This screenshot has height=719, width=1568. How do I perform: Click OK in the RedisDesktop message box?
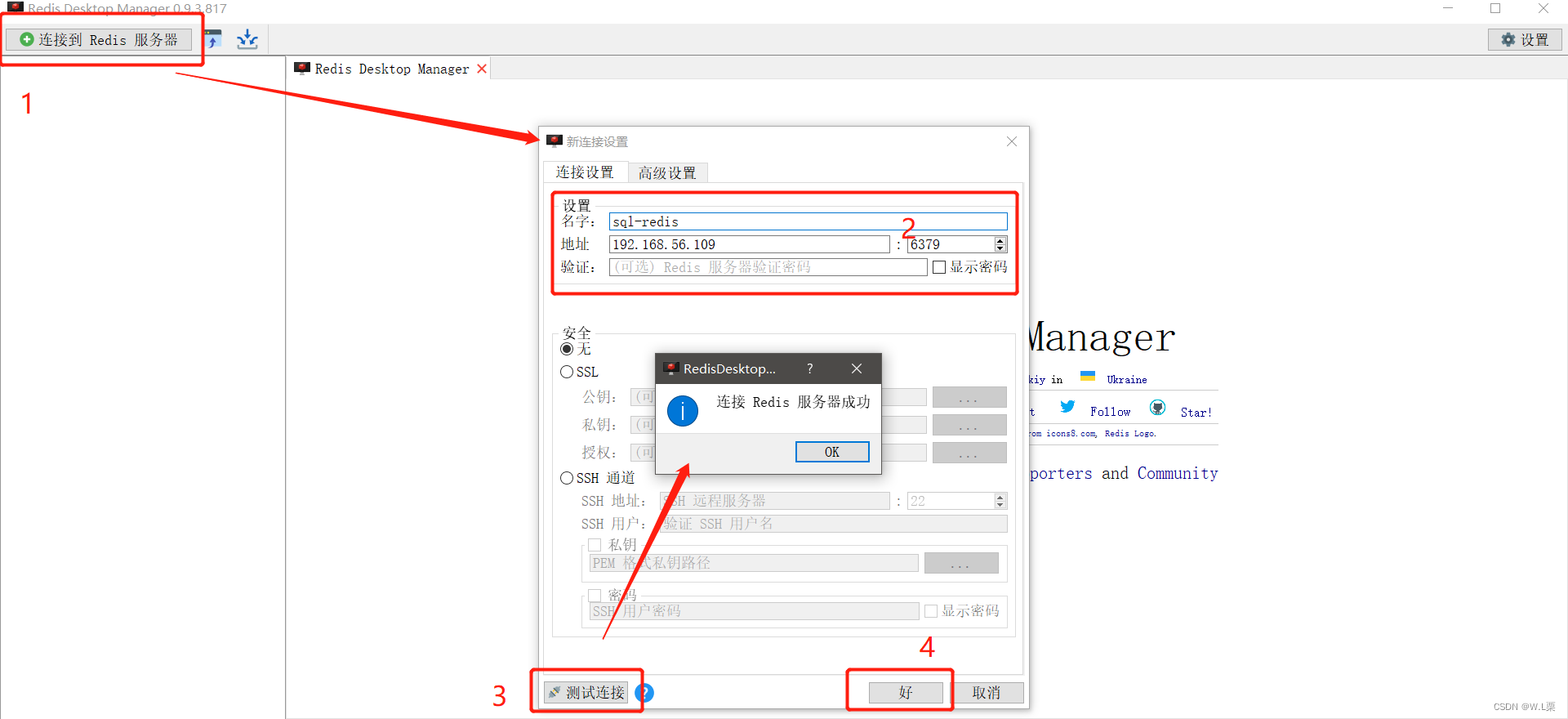(832, 452)
